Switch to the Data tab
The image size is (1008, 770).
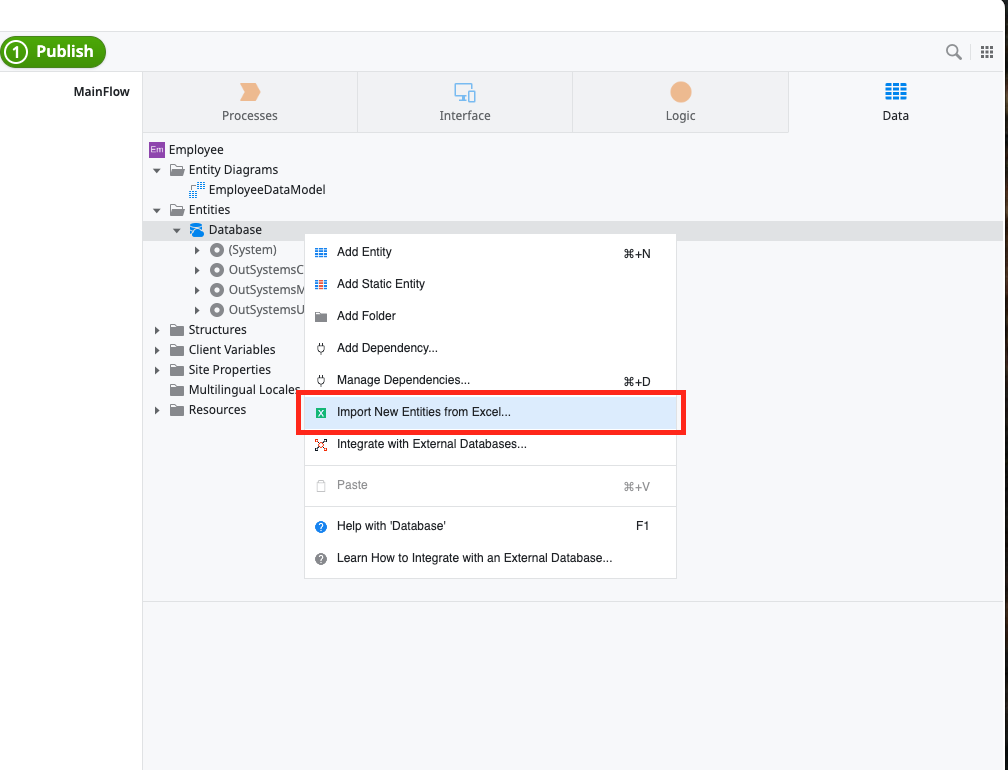pos(896,102)
